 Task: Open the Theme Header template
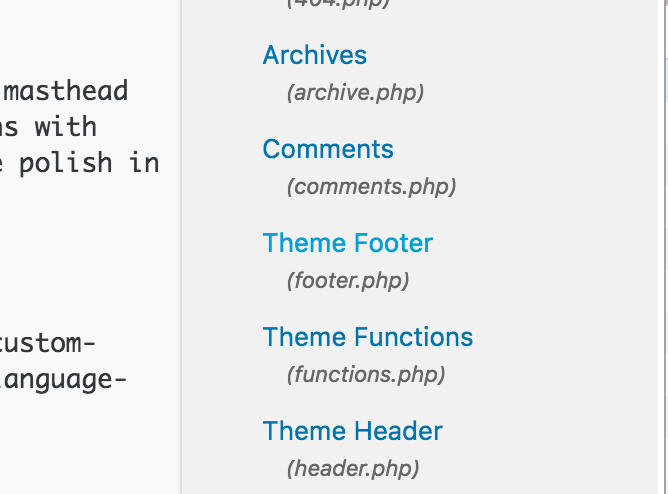coord(353,431)
